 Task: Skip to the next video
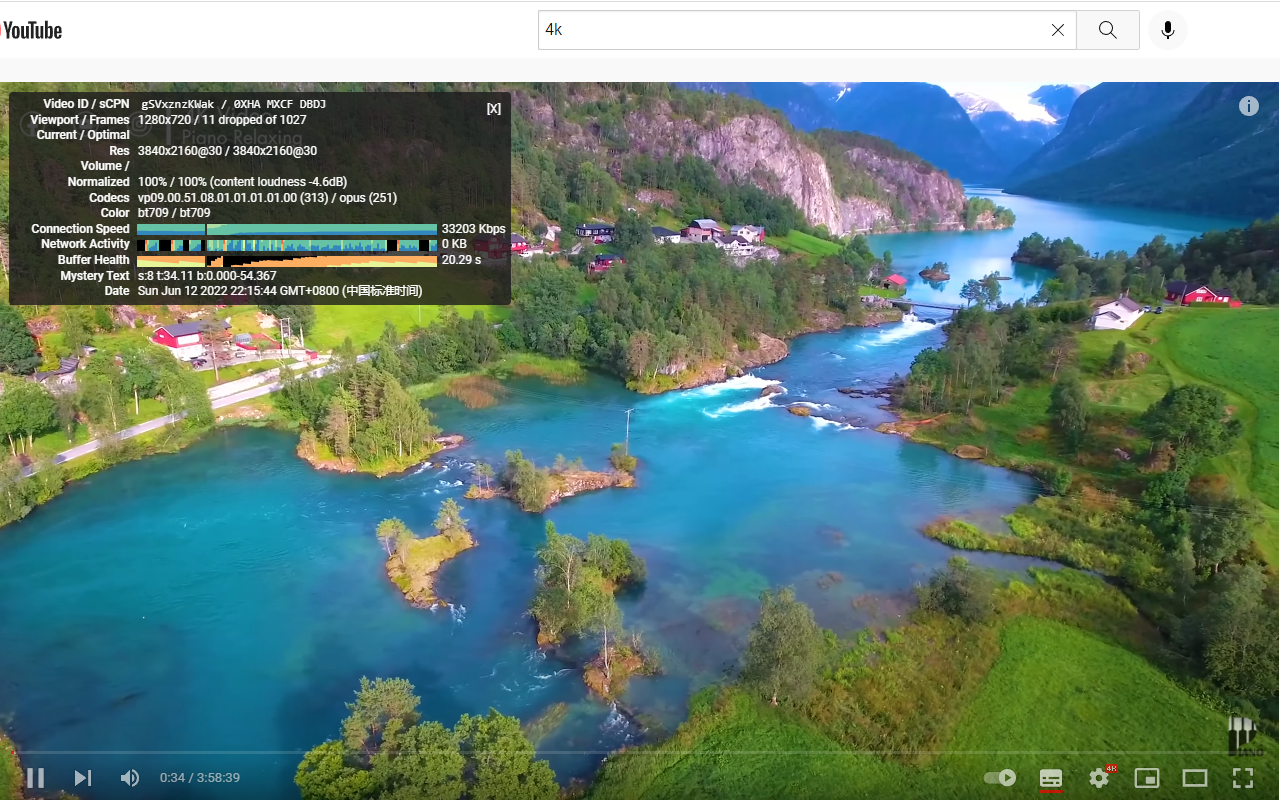point(83,777)
